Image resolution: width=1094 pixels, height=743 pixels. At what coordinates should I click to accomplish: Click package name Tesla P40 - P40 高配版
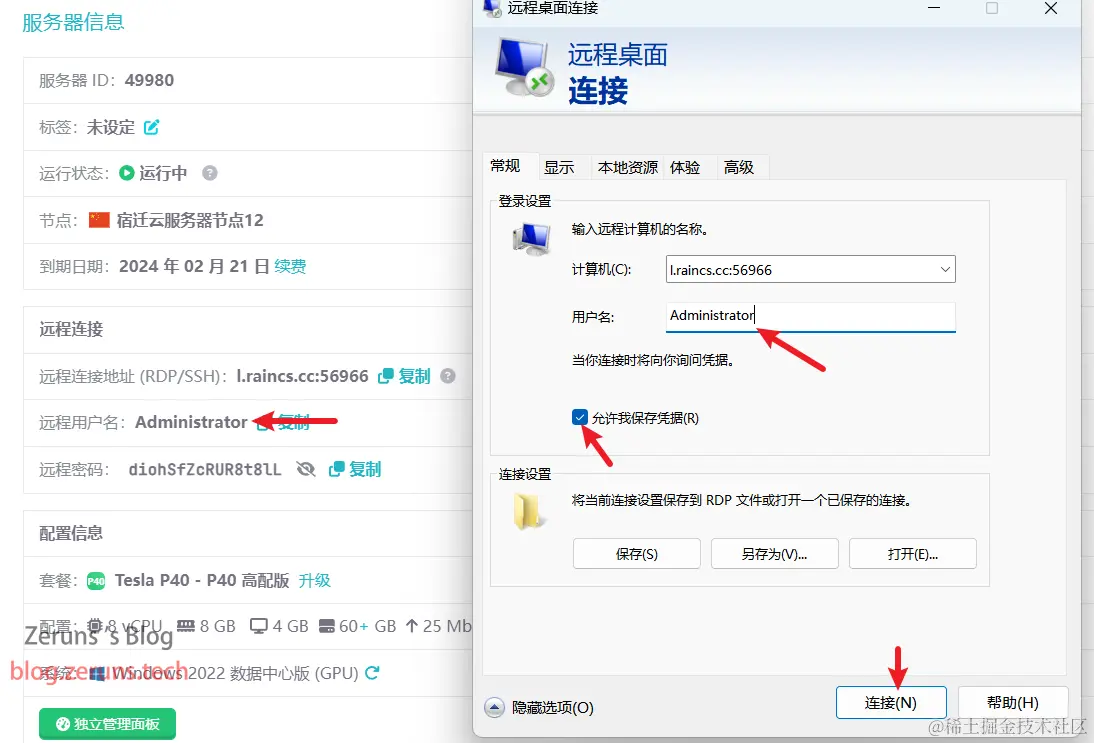pos(202,580)
